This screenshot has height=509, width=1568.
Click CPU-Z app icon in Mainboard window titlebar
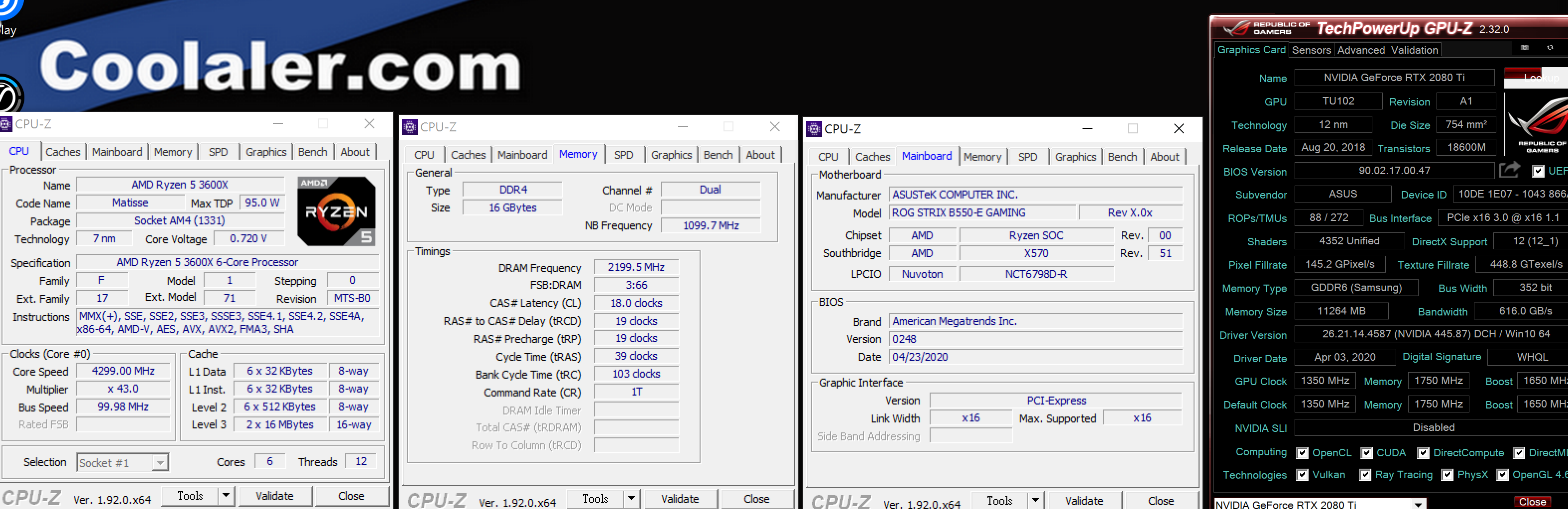[x=814, y=128]
